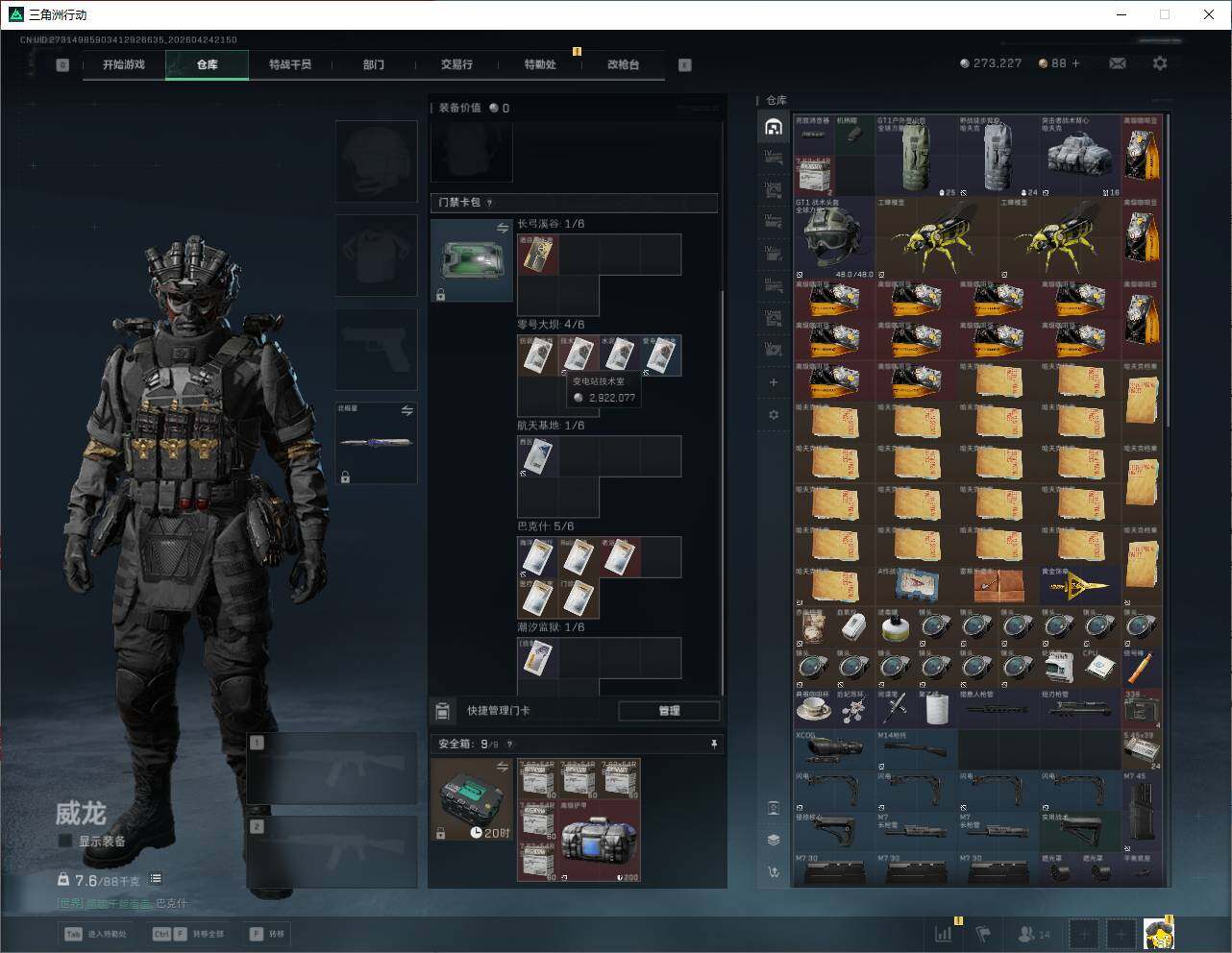The image size is (1232, 953).
Task: Select the 突击者战术背心 vest
Action: pyautogui.click(x=1080, y=157)
